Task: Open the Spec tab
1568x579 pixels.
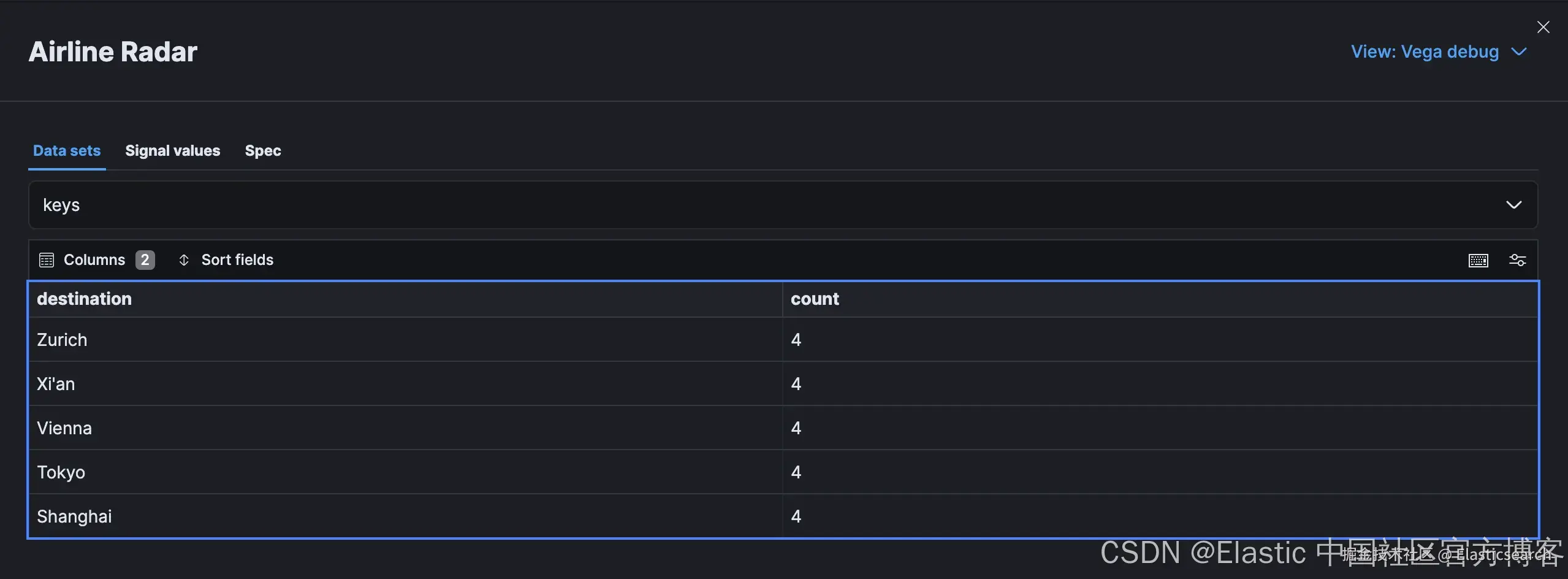Action: 262,151
